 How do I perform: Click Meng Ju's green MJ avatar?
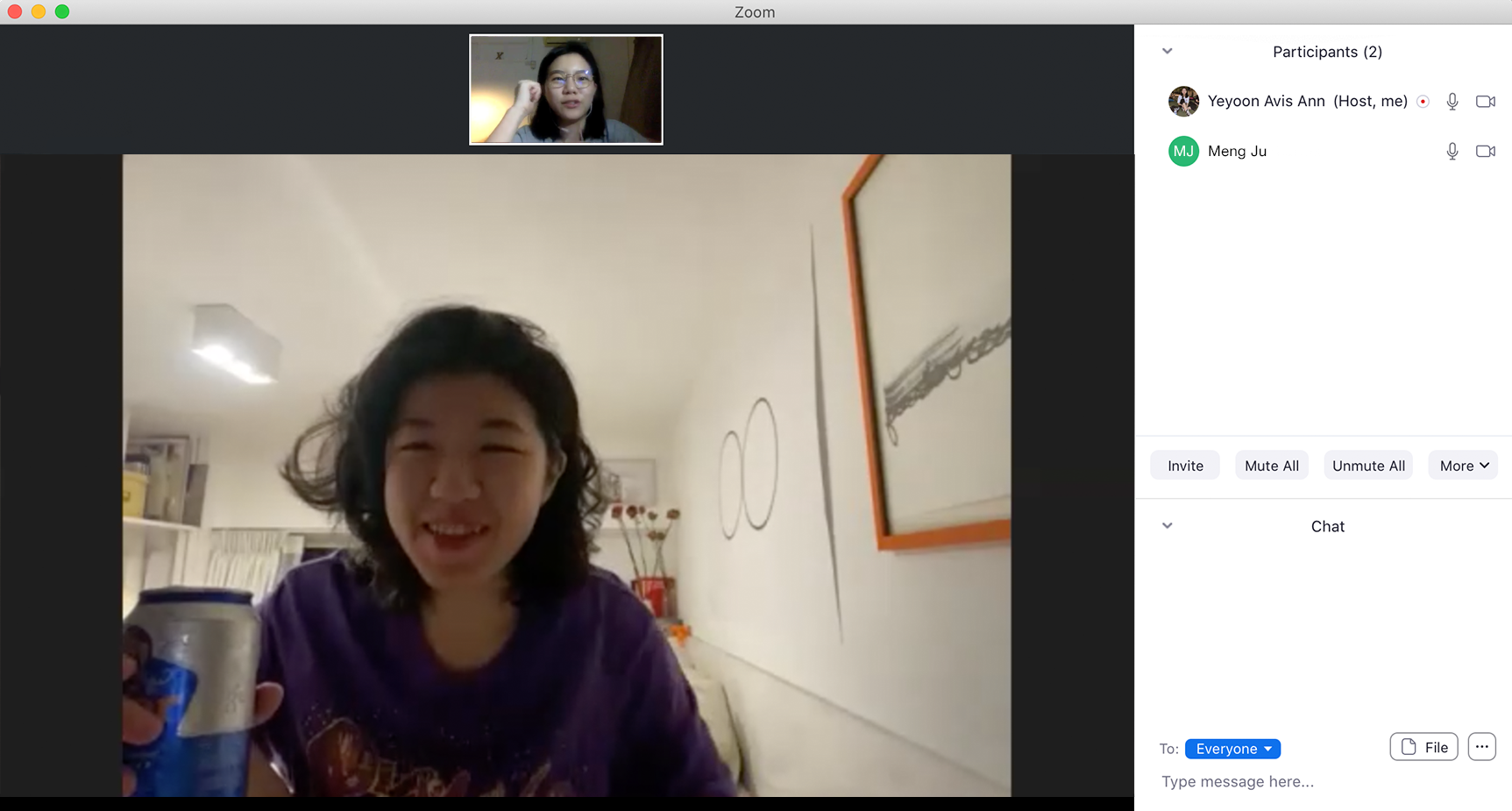pyautogui.click(x=1183, y=152)
